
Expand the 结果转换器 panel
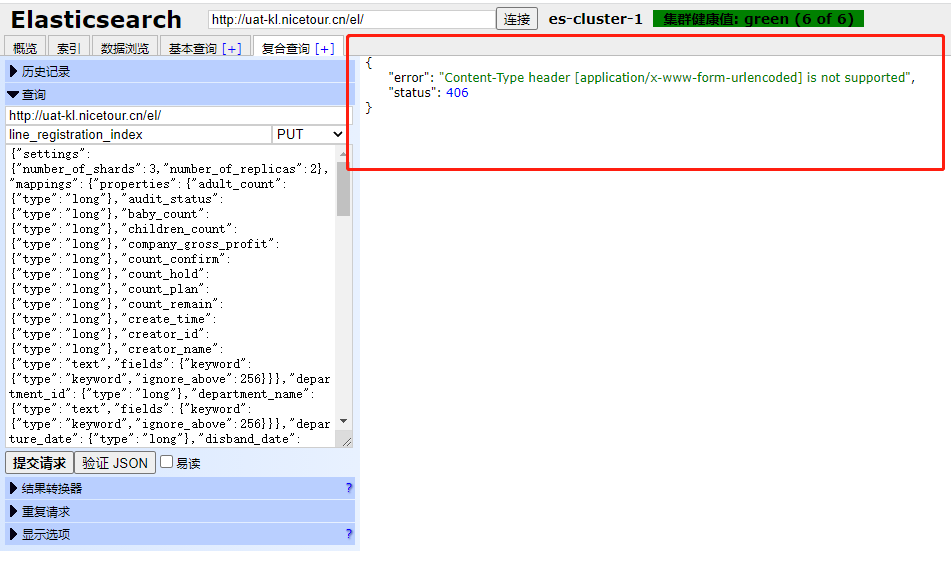pos(60,488)
